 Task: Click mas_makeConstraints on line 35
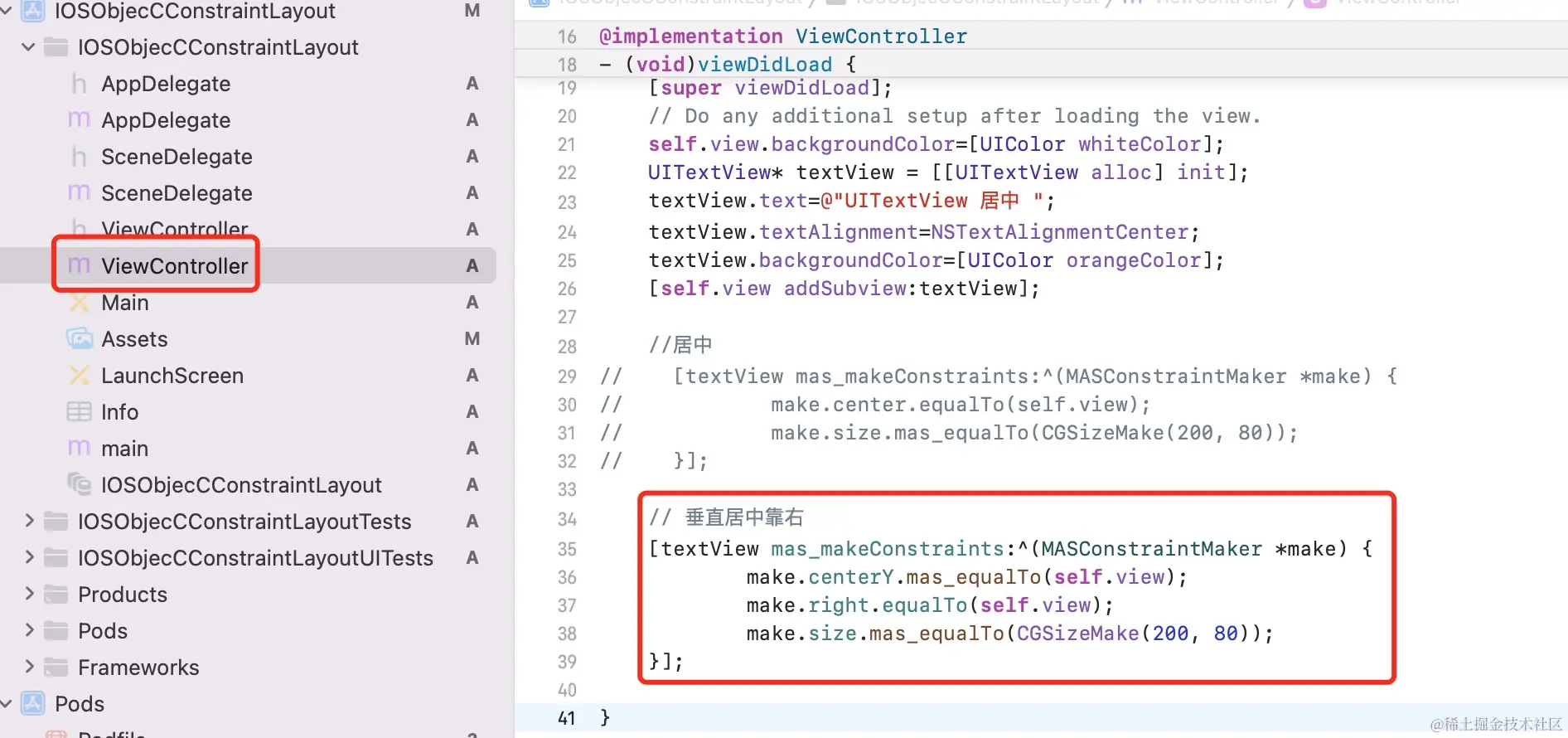[888, 549]
